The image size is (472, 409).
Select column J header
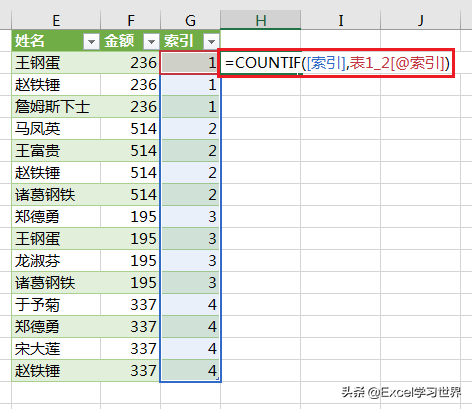[x=420, y=20]
